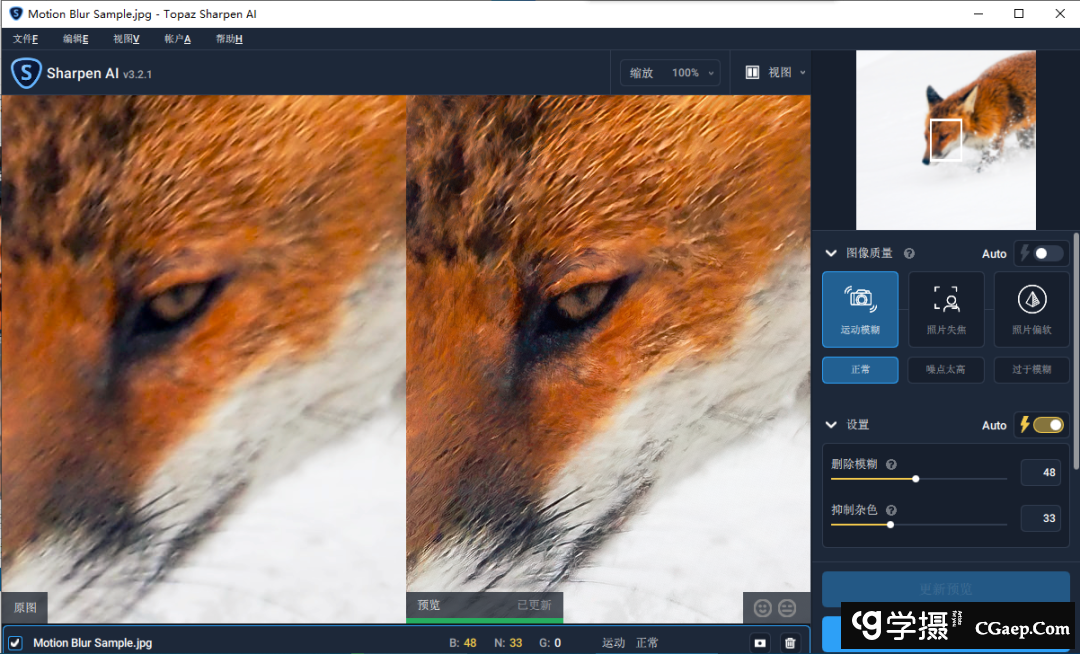
Task: Select the 运动模糊 (Motion Blur) camera icon
Action: (x=860, y=308)
